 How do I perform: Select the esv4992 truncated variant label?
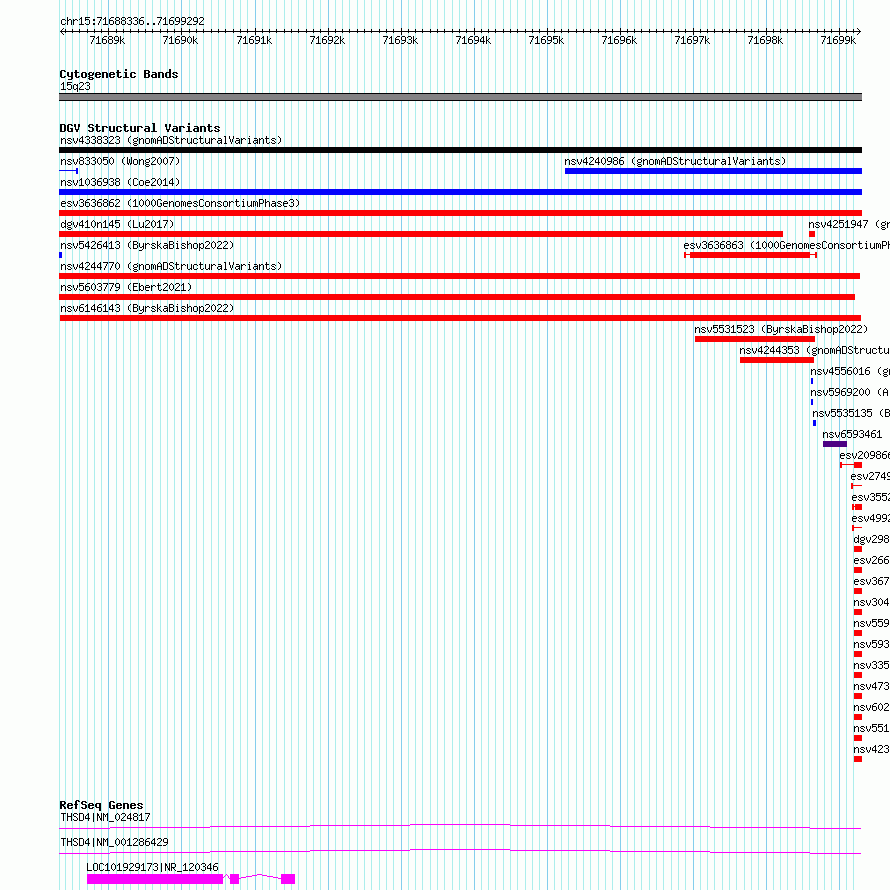[x=871, y=518]
